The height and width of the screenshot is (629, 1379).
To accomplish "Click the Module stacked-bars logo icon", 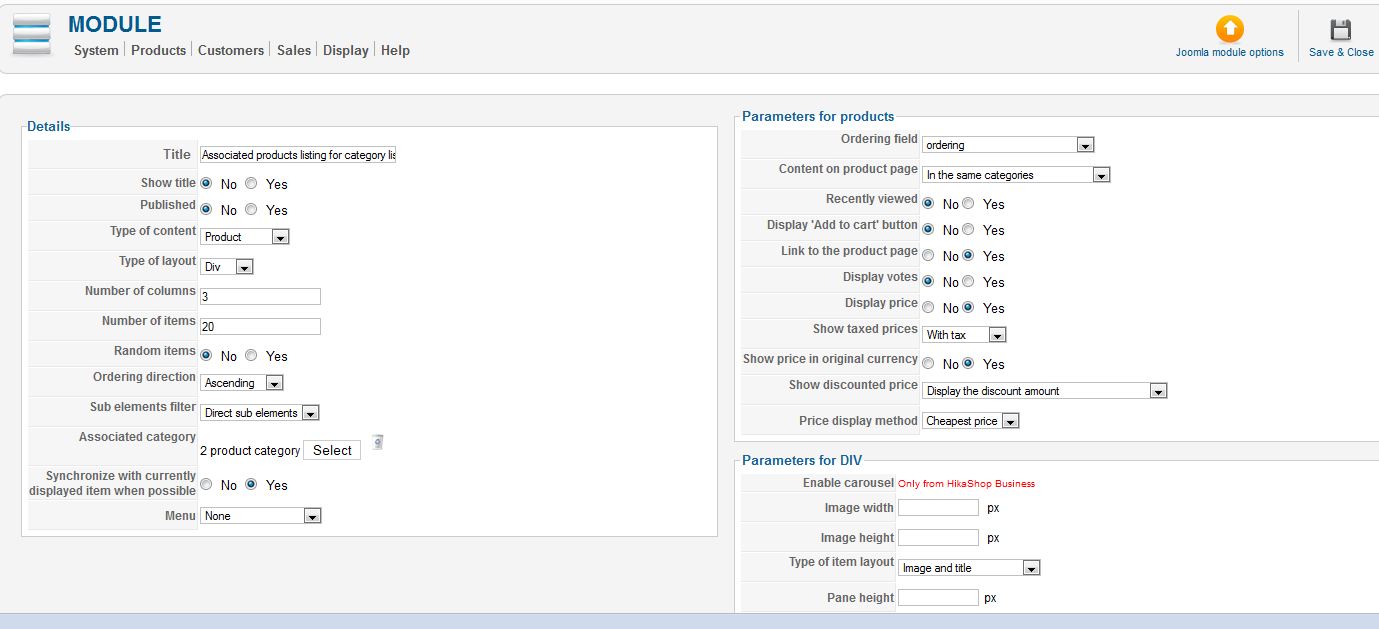I will point(32,35).
